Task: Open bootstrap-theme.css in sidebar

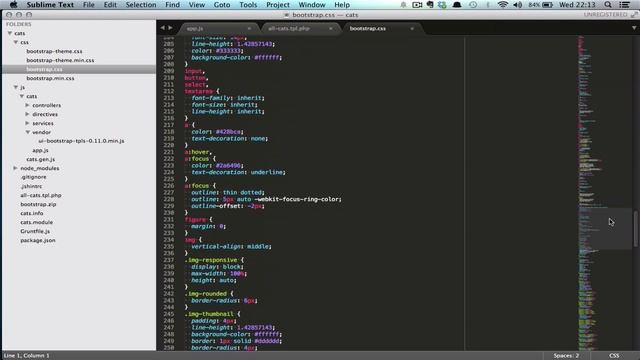Action: pyautogui.click(x=54, y=51)
